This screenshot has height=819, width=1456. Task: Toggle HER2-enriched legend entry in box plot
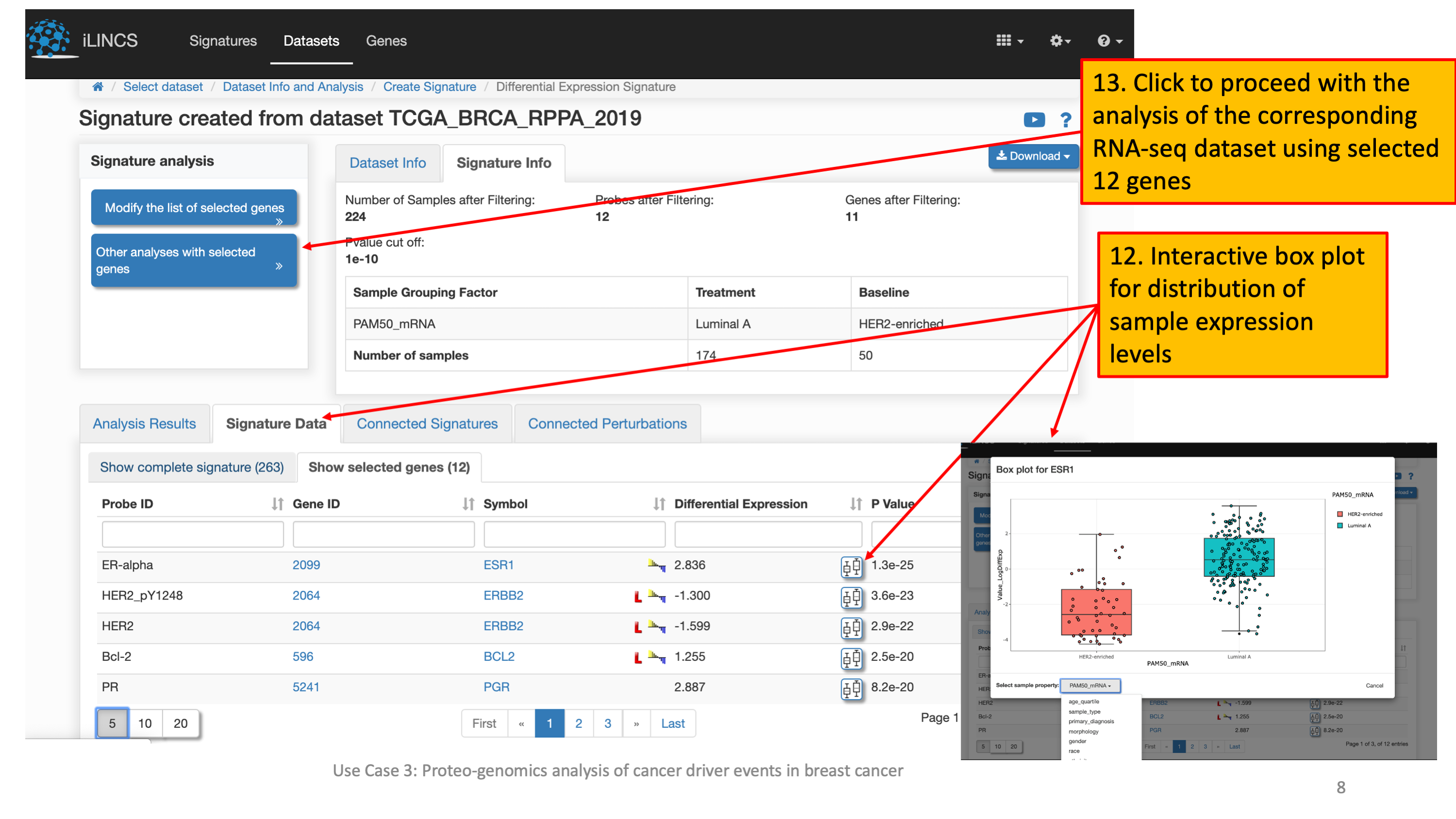(1359, 514)
